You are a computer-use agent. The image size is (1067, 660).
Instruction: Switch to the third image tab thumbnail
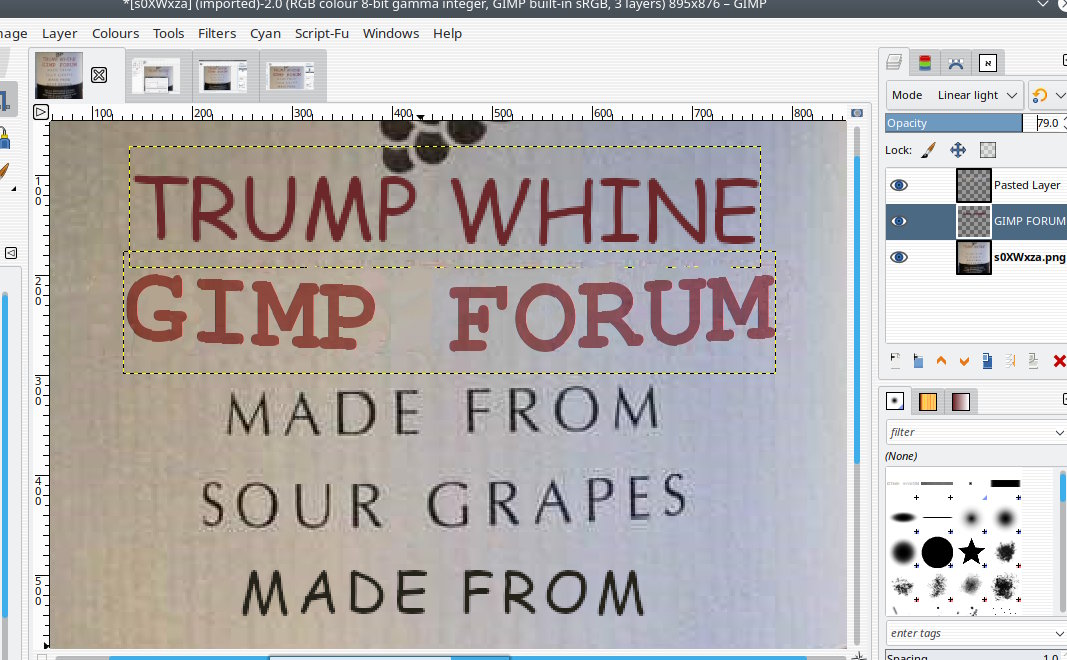coord(223,76)
